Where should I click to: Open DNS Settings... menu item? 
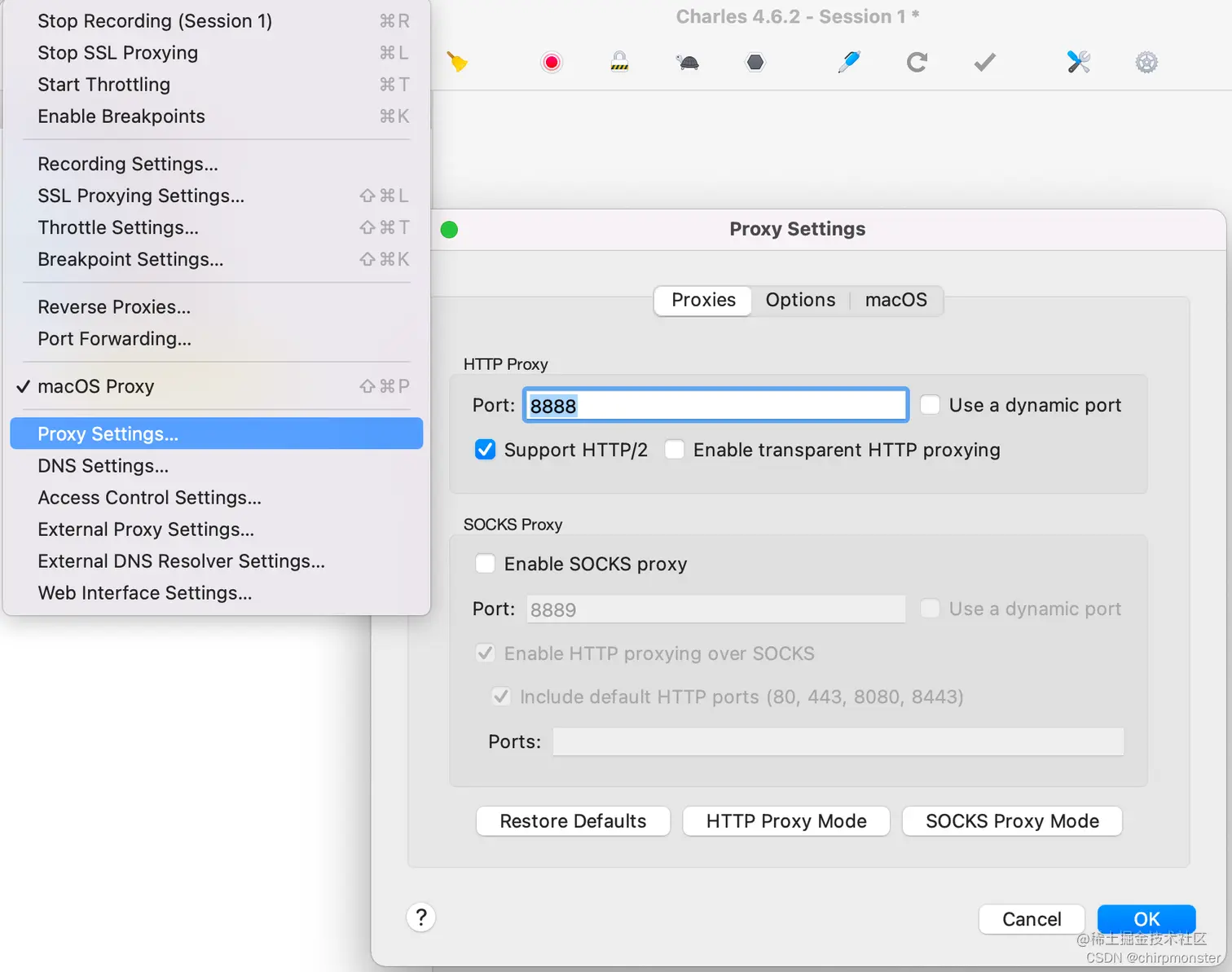pos(217,466)
